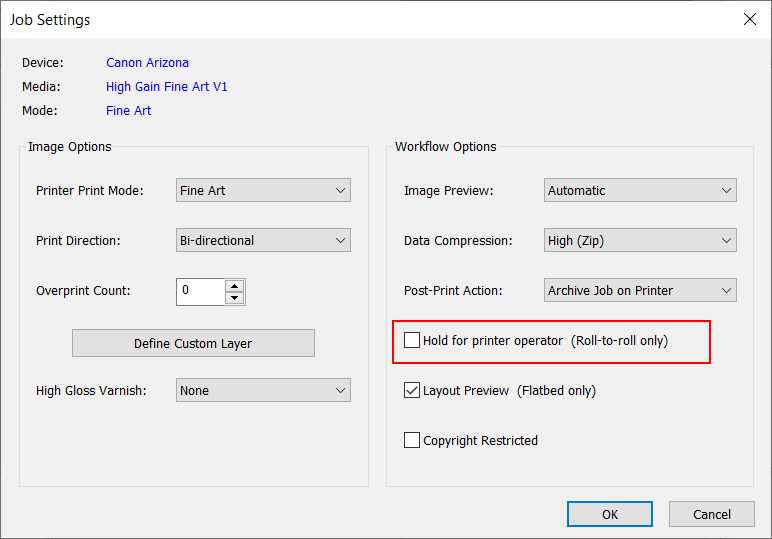Click the Job Settings title bar
The height and width of the screenshot is (539, 772).
pos(350,19)
